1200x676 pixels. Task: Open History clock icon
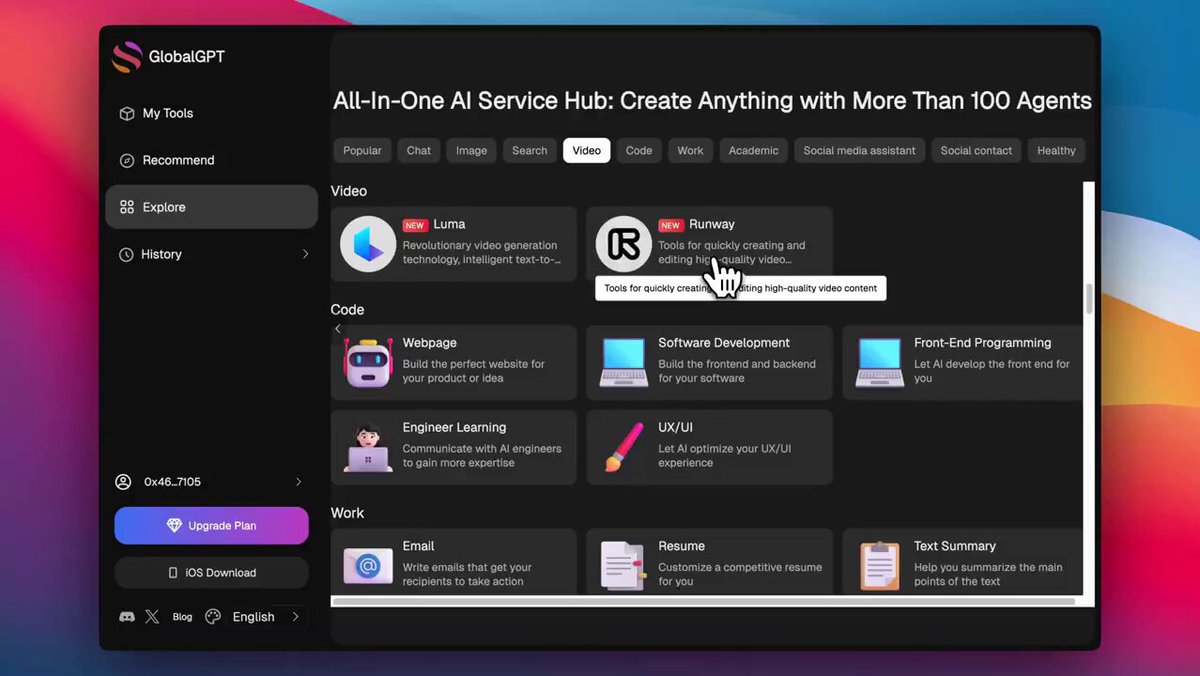pos(127,255)
